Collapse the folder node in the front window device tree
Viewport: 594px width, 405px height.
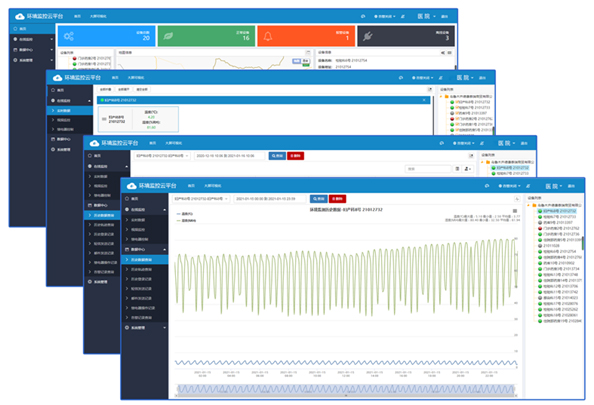[x=528, y=205]
